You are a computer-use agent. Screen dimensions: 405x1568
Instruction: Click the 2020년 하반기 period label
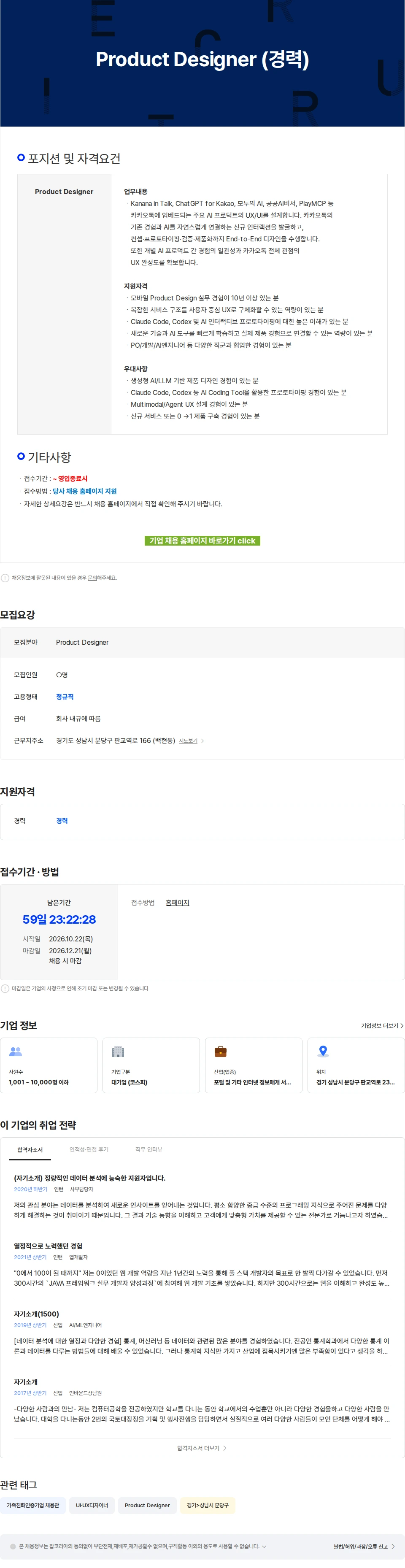click(x=30, y=1189)
